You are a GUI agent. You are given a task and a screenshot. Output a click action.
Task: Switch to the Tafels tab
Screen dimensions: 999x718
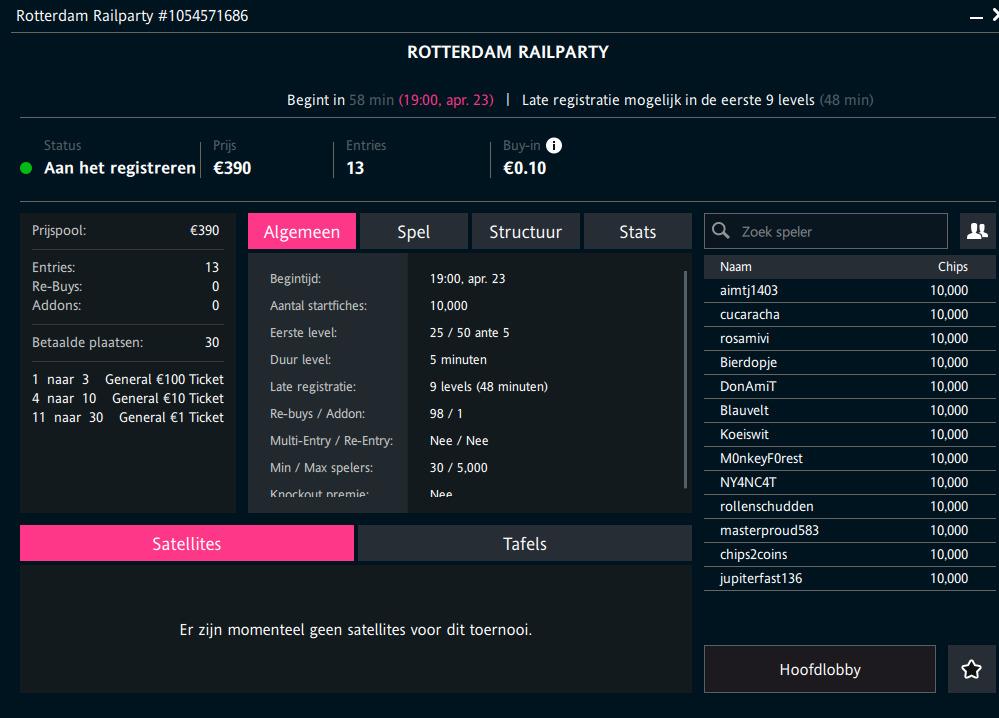524,543
